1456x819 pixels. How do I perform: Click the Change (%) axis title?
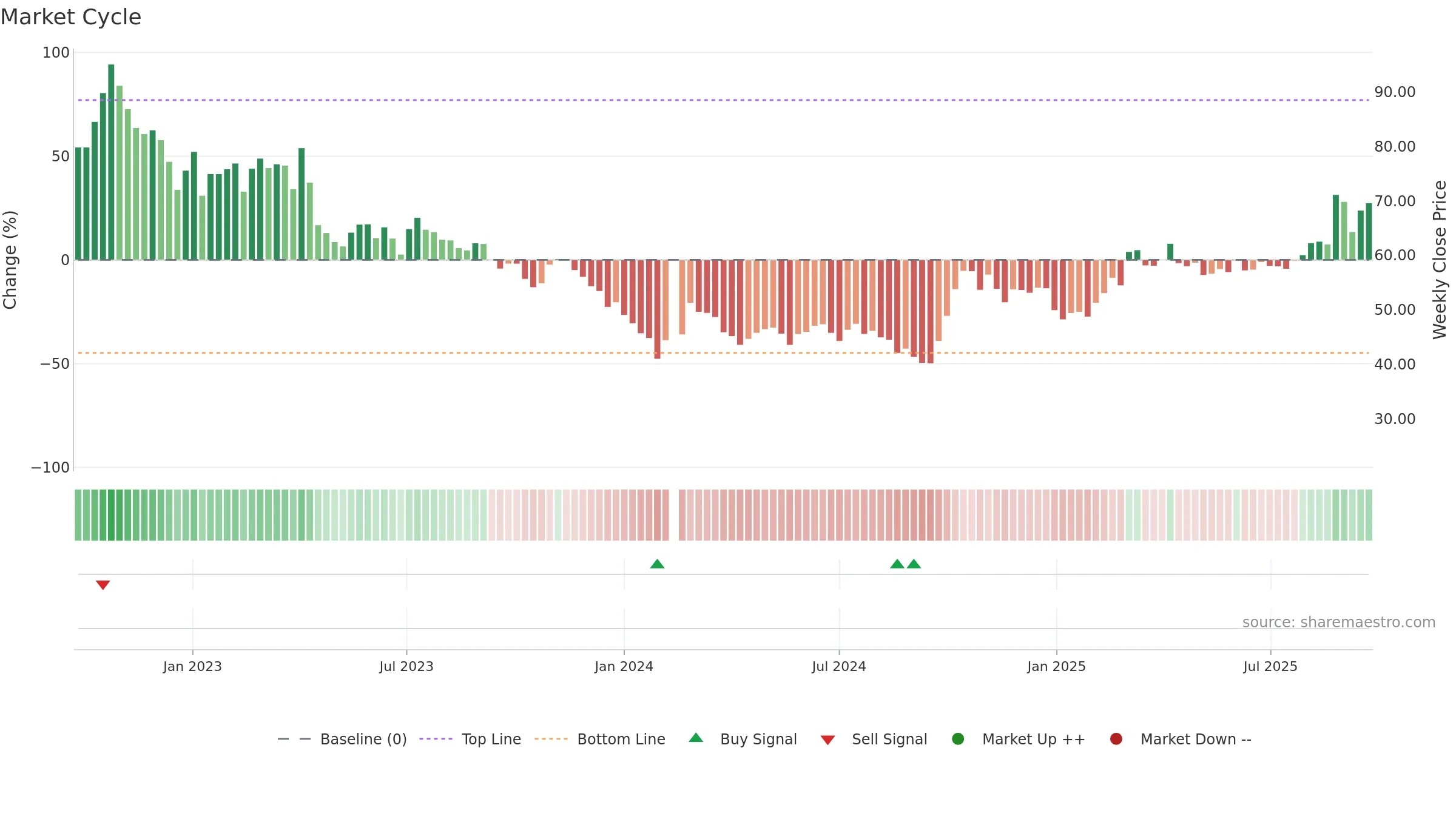(x=10, y=260)
